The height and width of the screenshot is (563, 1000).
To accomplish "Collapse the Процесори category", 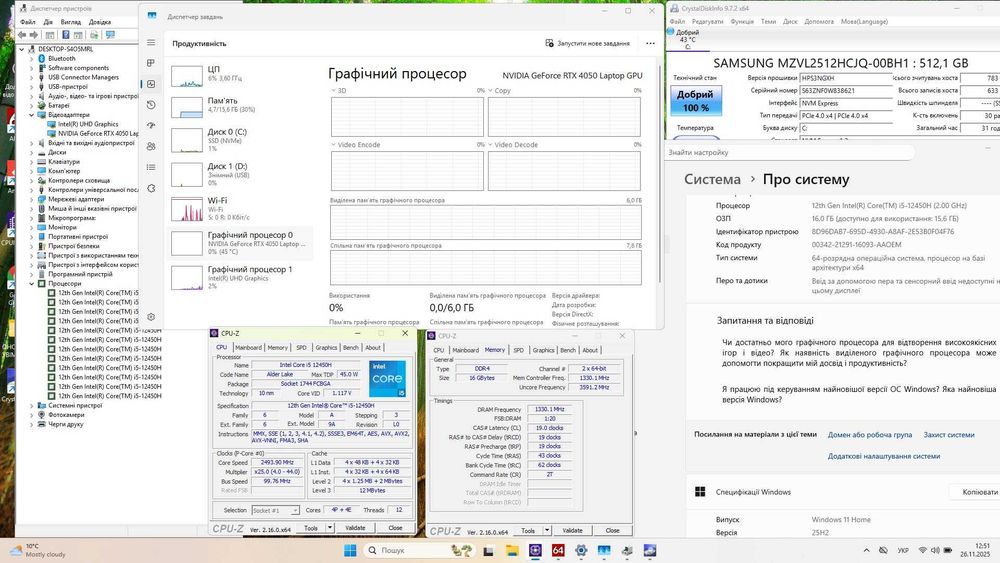I will [31, 284].
